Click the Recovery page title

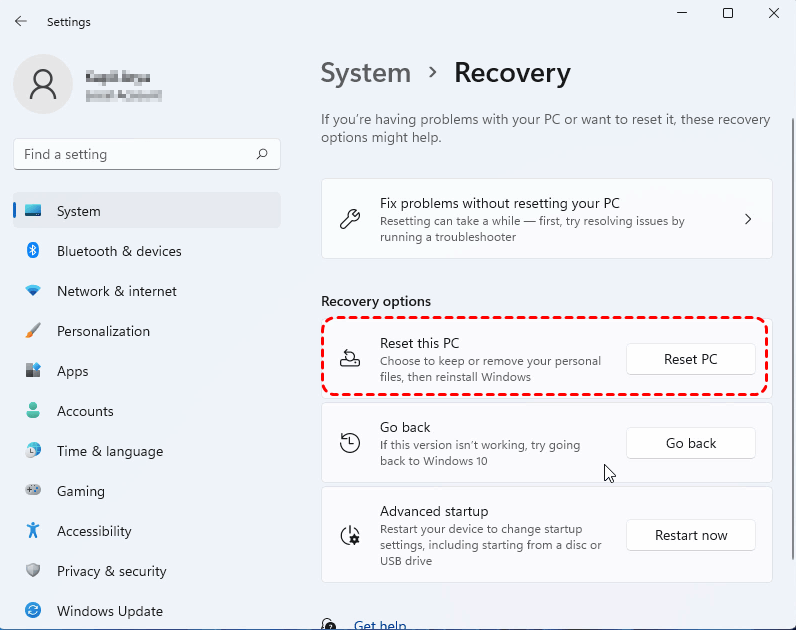(x=512, y=73)
